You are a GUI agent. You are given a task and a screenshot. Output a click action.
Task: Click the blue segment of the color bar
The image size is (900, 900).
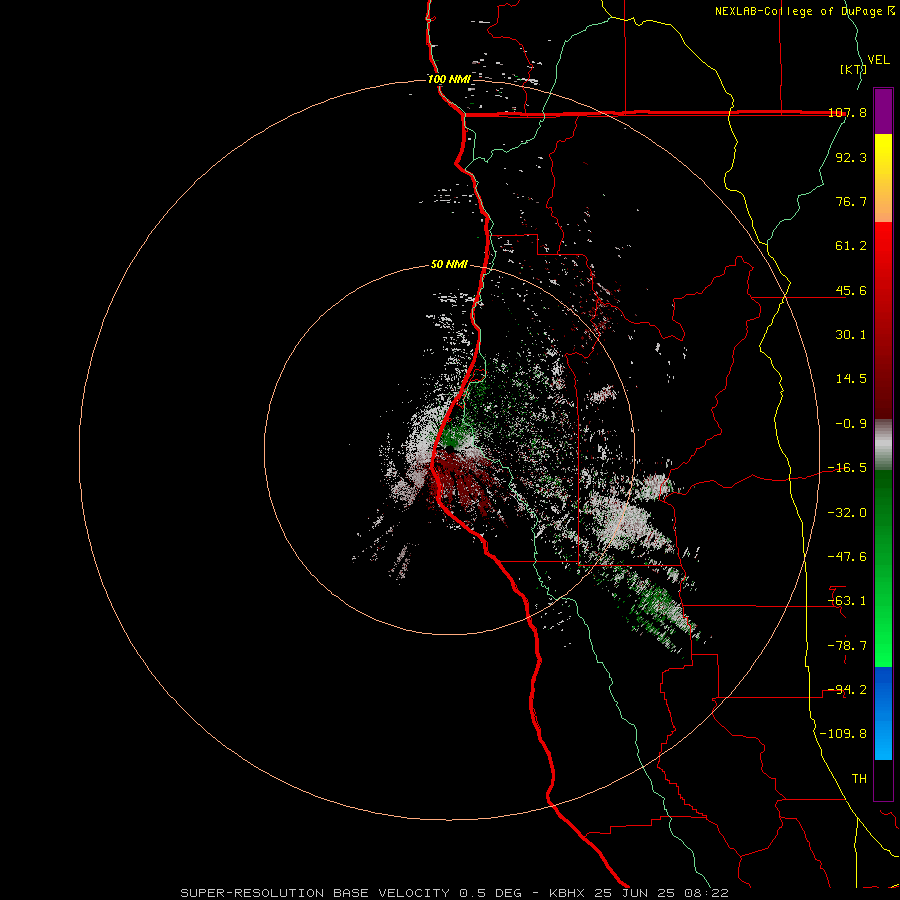[x=883, y=689]
